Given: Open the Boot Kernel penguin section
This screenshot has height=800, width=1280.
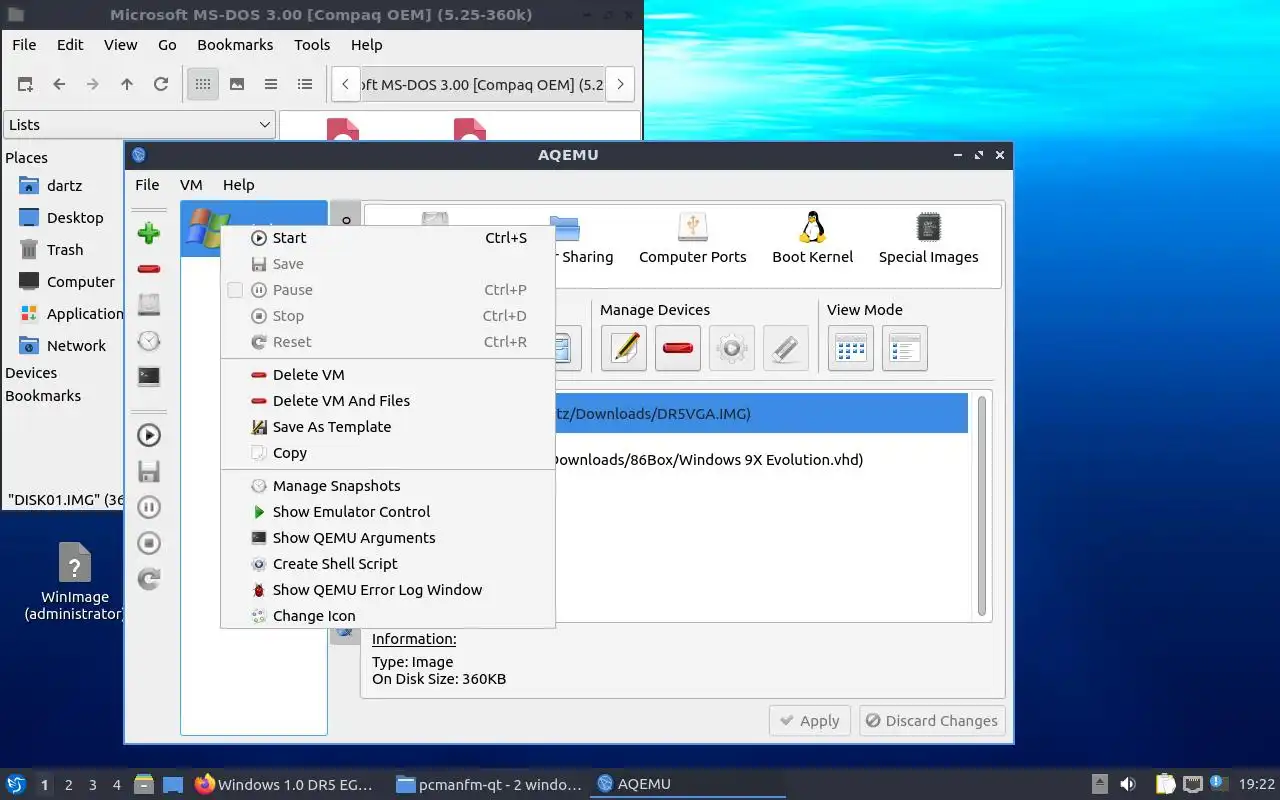Looking at the screenshot, I should click(x=813, y=238).
